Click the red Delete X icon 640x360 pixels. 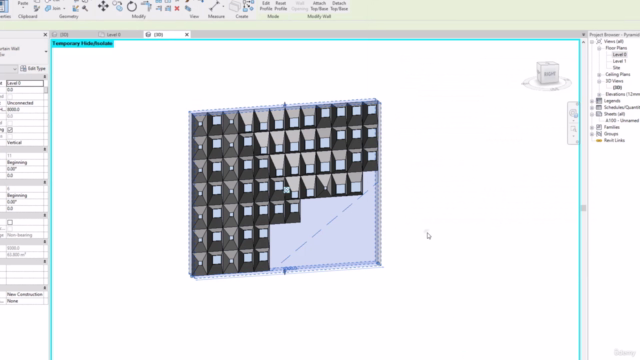click(x=177, y=9)
